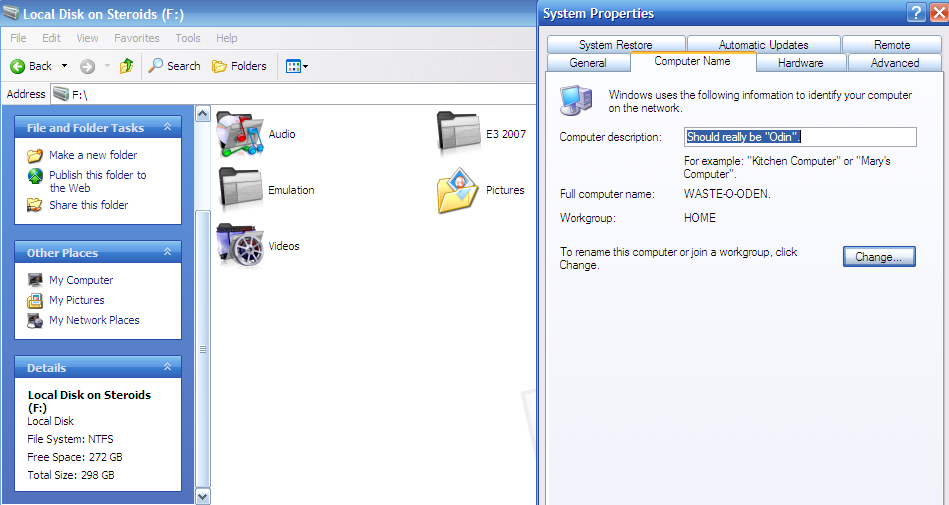Click the My Pictures icon

point(35,300)
